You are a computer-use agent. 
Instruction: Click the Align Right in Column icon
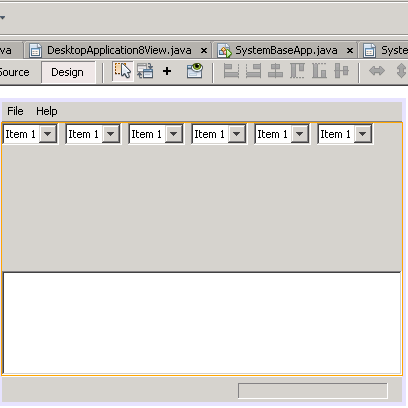pos(253,71)
